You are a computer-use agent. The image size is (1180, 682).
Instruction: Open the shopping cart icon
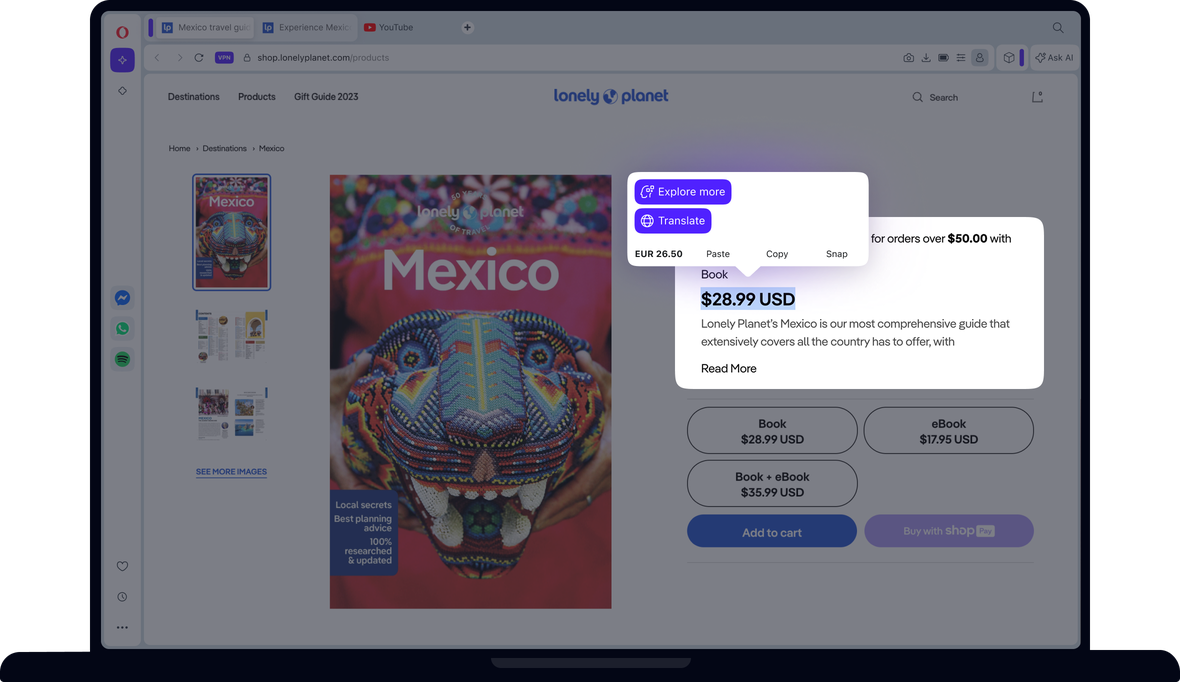tap(1037, 97)
